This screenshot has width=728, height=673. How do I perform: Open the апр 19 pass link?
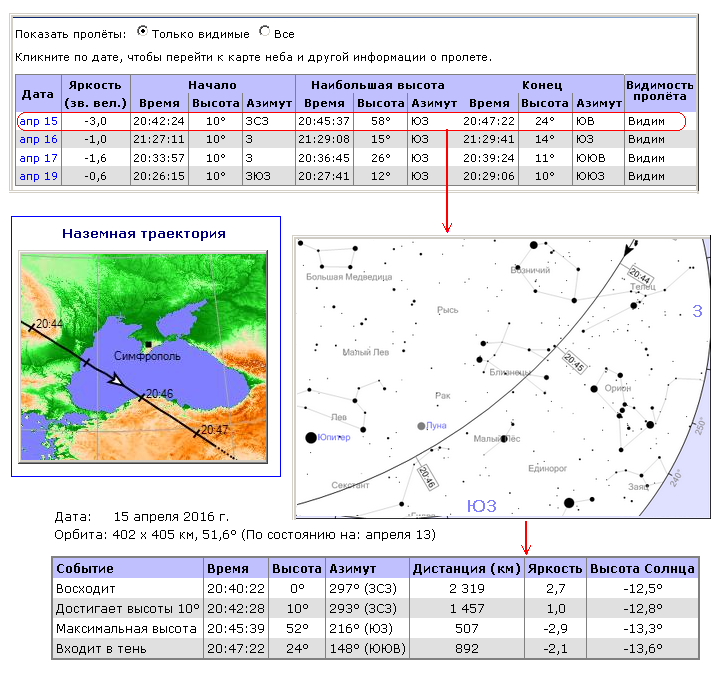[x=39, y=176]
